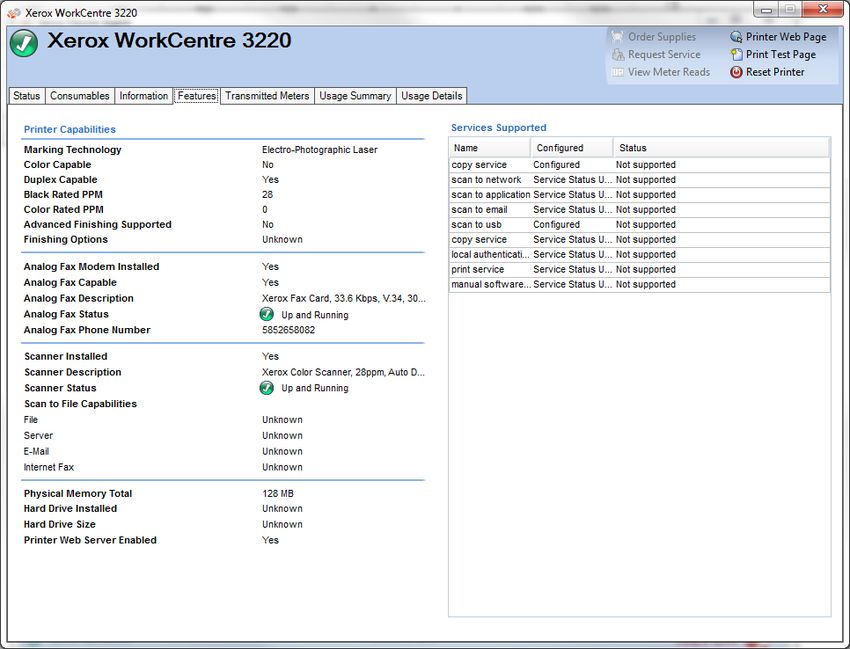
Task: Click the Status column header in services table
Action: (722, 147)
